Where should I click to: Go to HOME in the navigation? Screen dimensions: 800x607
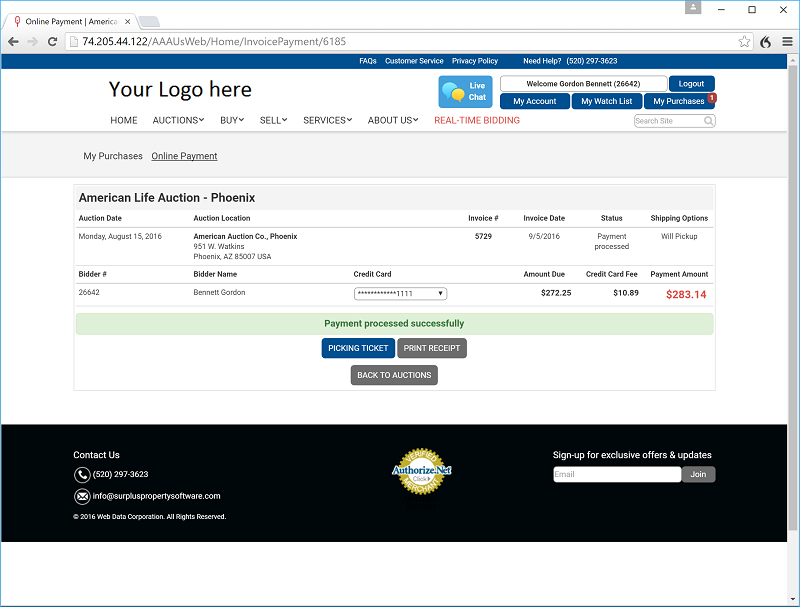(124, 120)
